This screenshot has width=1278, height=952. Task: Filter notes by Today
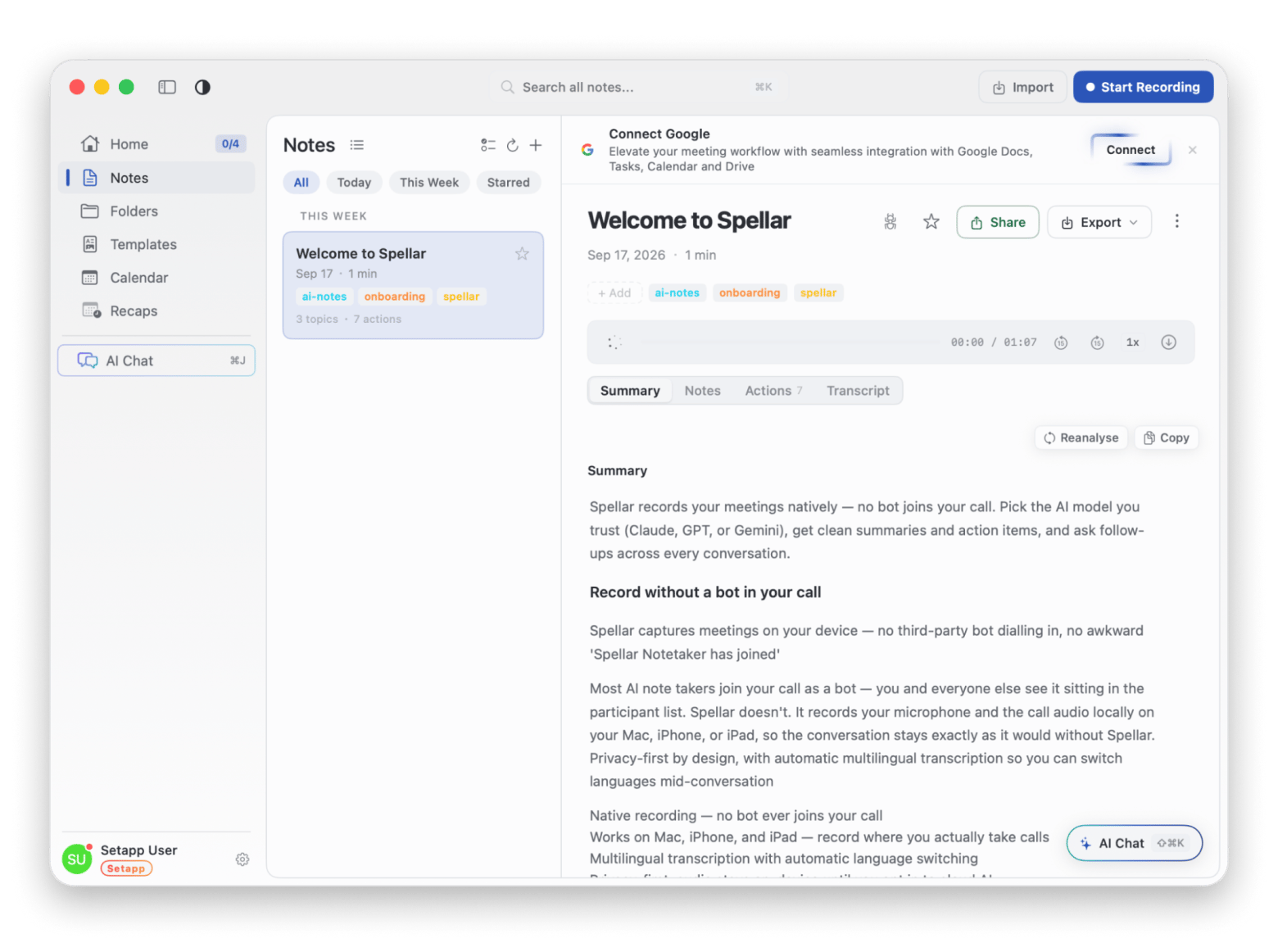click(x=354, y=183)
